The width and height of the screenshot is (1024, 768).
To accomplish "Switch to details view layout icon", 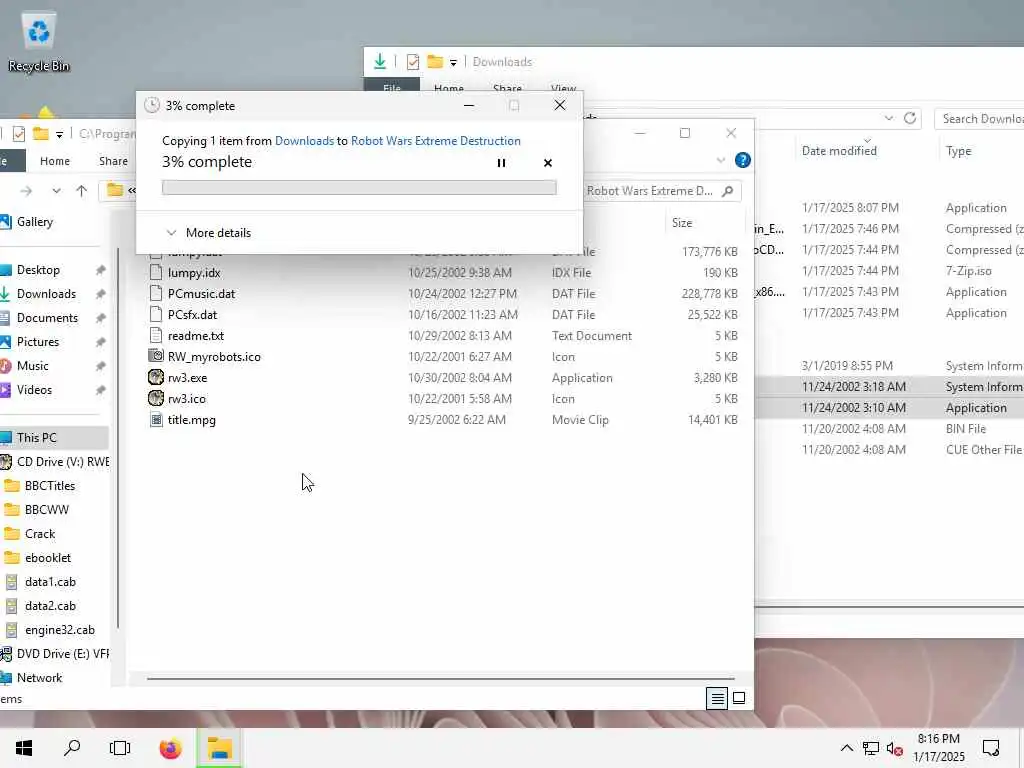I will 717,698.
